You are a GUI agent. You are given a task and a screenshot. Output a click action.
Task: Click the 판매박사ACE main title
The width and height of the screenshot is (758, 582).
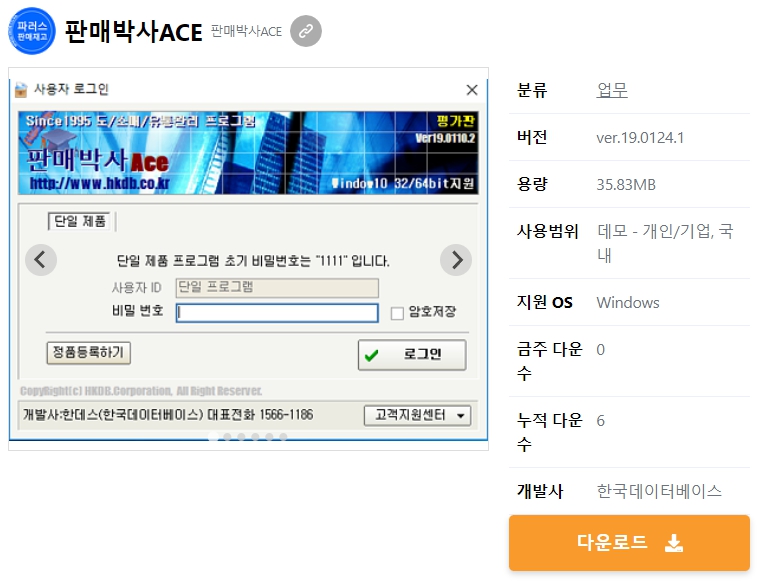133,32
